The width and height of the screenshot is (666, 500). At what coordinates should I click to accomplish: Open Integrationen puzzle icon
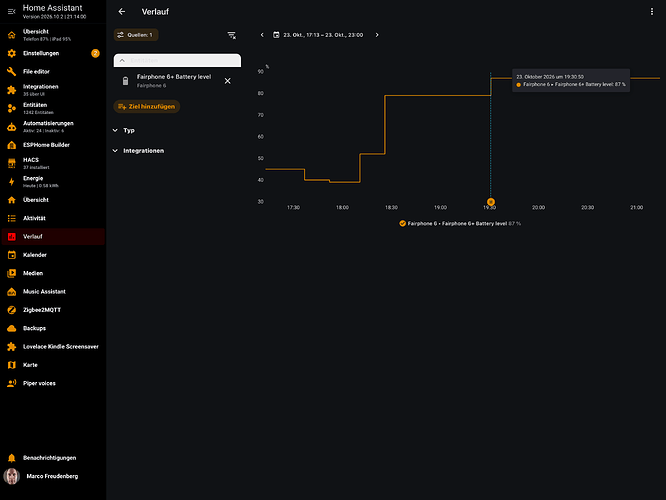[x=11, y=90]
